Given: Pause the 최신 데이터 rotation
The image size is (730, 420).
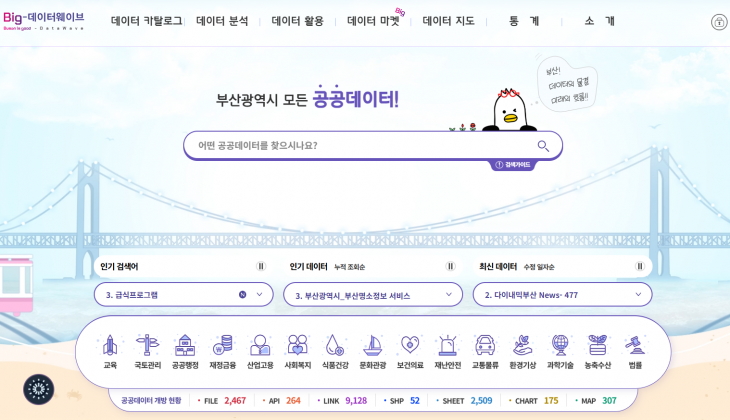Looking at the screenshot, I should (x=640, y=266).
